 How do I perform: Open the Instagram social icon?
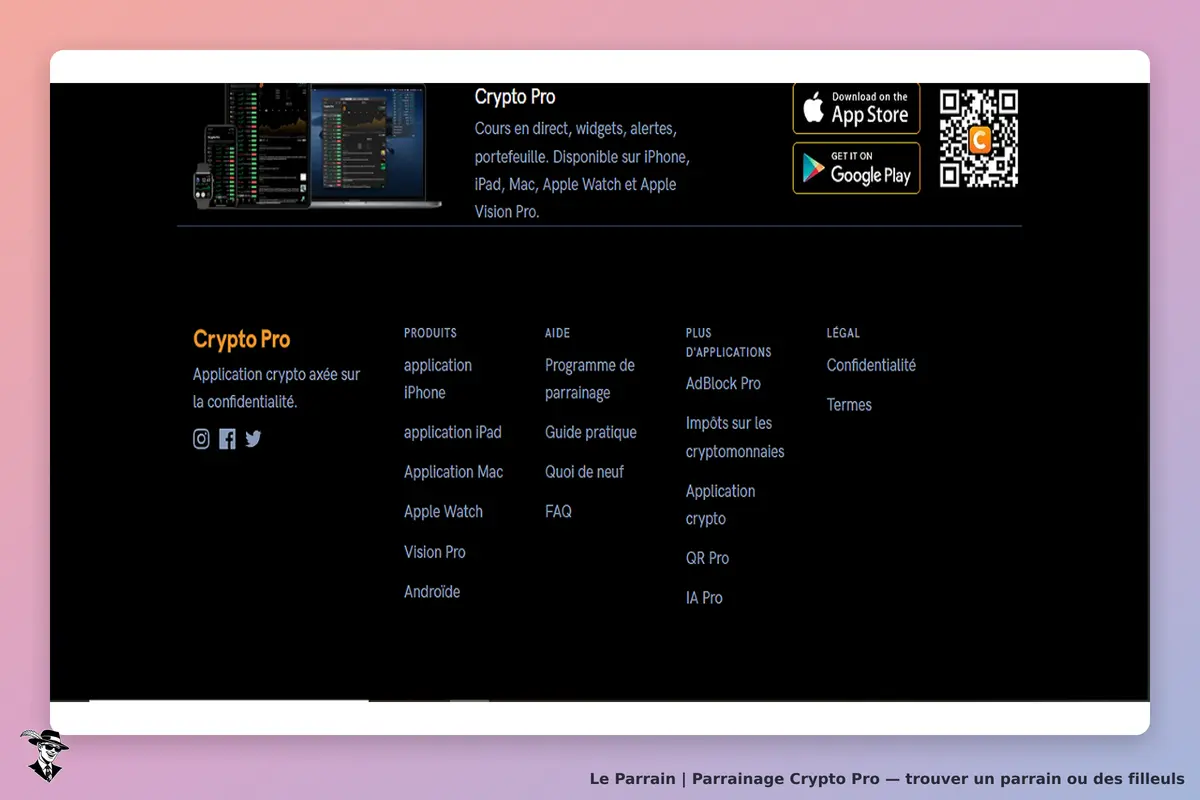[201, 439]
